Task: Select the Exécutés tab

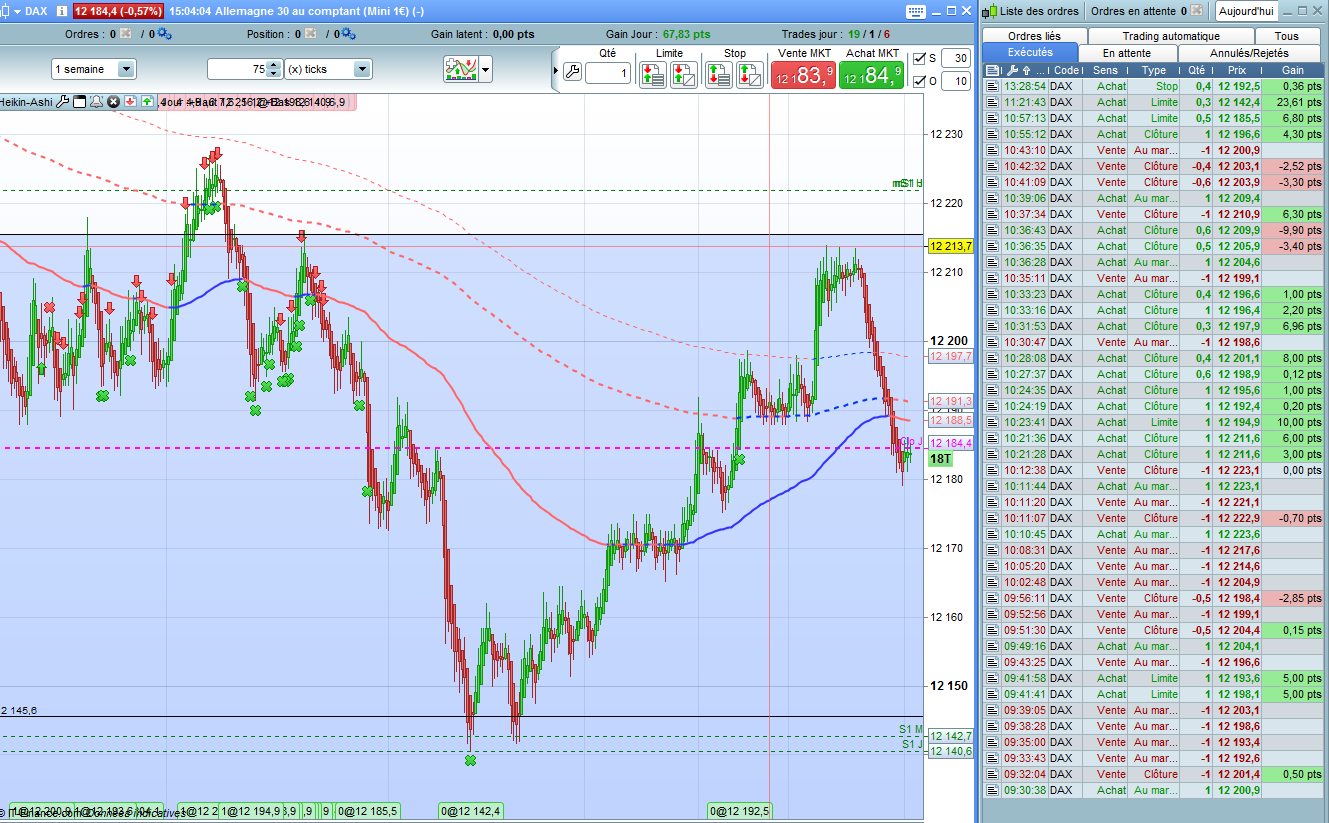Action: (x=1030, y=52)
